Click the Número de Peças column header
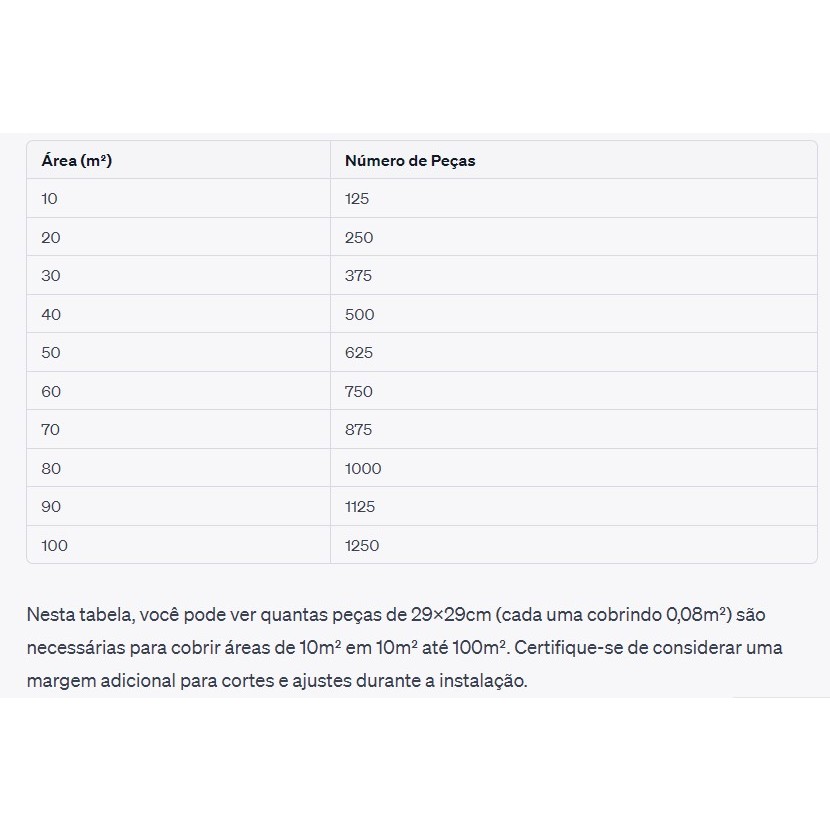This screenshot has width=830, height=830. 574,160
